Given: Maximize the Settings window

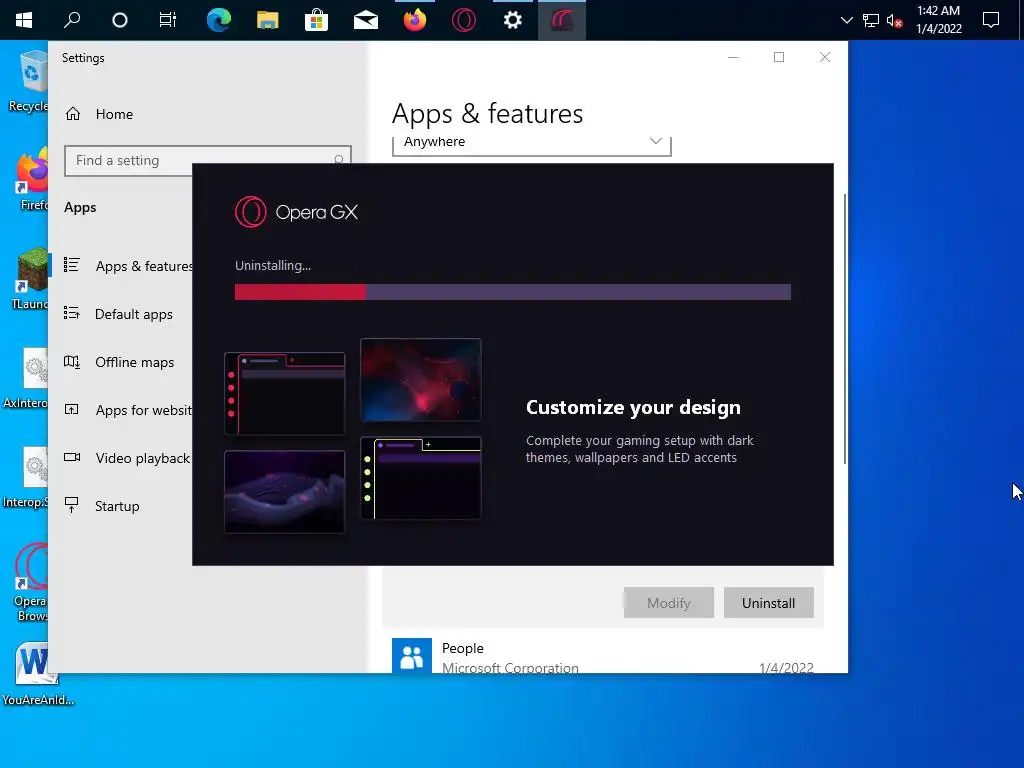Looking at the screenshot, I should [x=779, y=57].
